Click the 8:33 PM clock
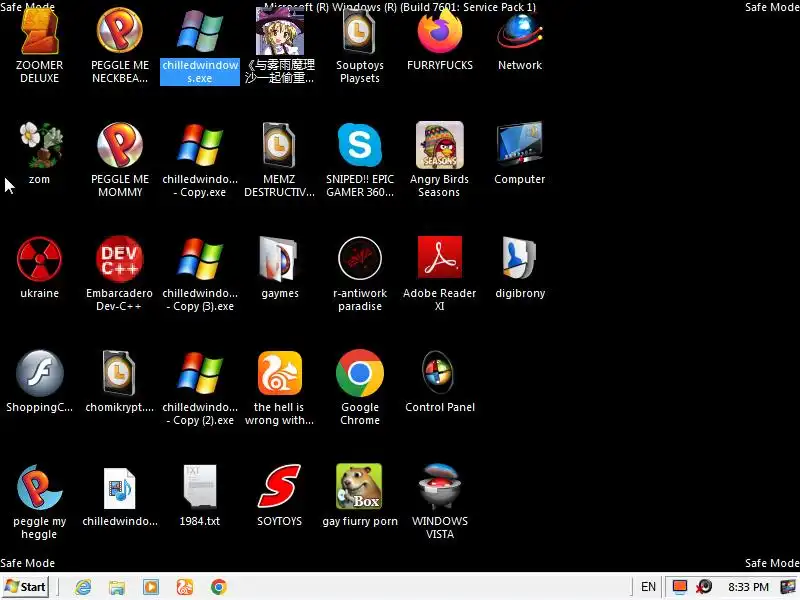The width and height of the screenshot is (800, 600). click(748, 587)
